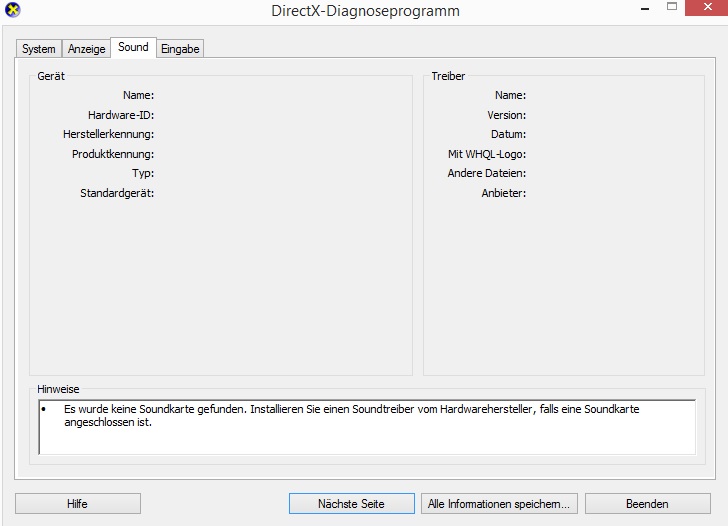Maximize the DirectX-Diagnoseprogramm window

[x=672, y=7]
